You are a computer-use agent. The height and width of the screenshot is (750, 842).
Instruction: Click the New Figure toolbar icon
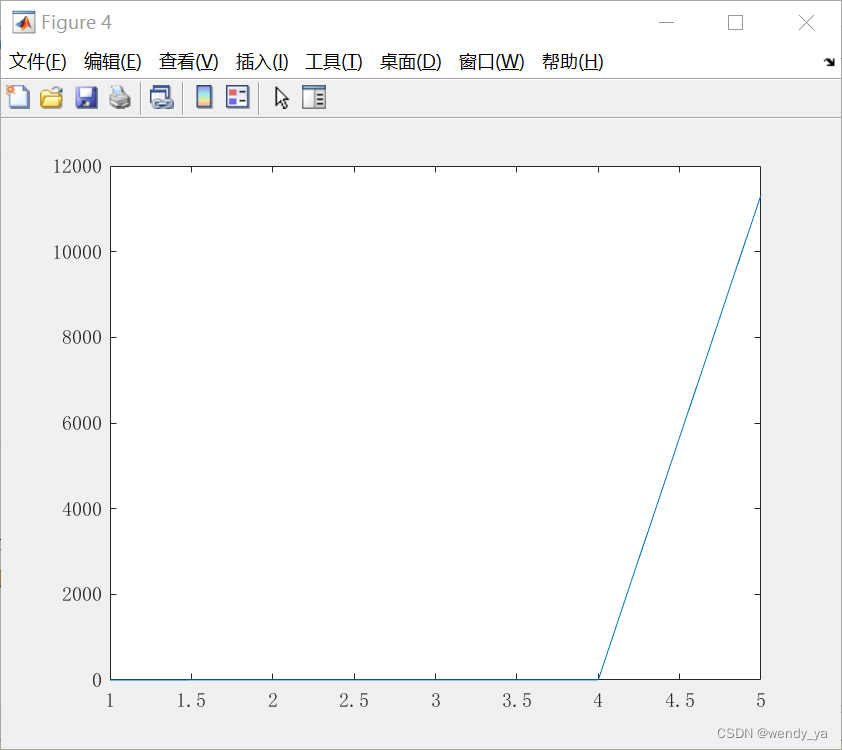[18, 98]
